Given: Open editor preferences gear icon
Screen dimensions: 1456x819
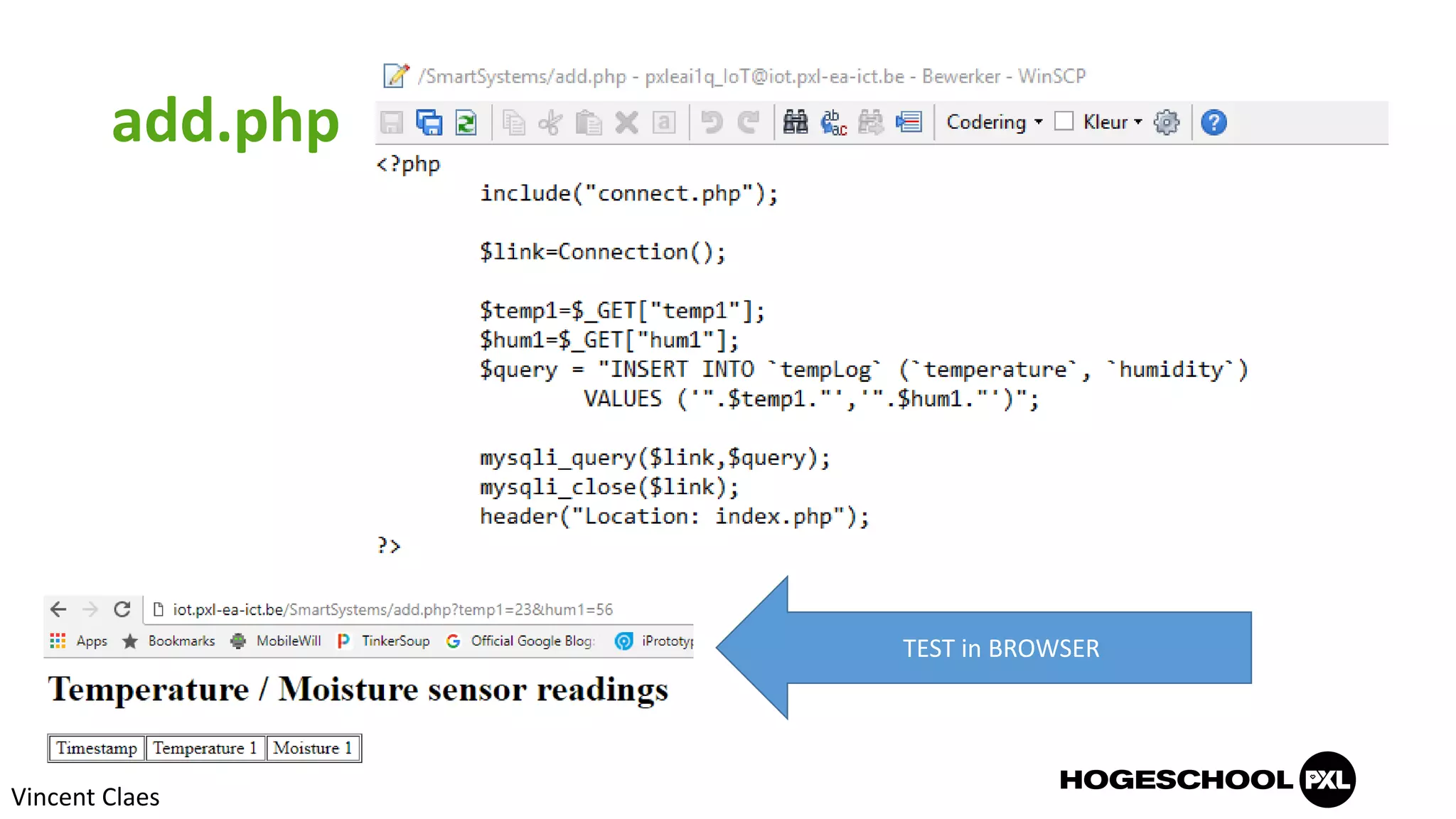Looking at the screenshot, I should coord(1166,122).
